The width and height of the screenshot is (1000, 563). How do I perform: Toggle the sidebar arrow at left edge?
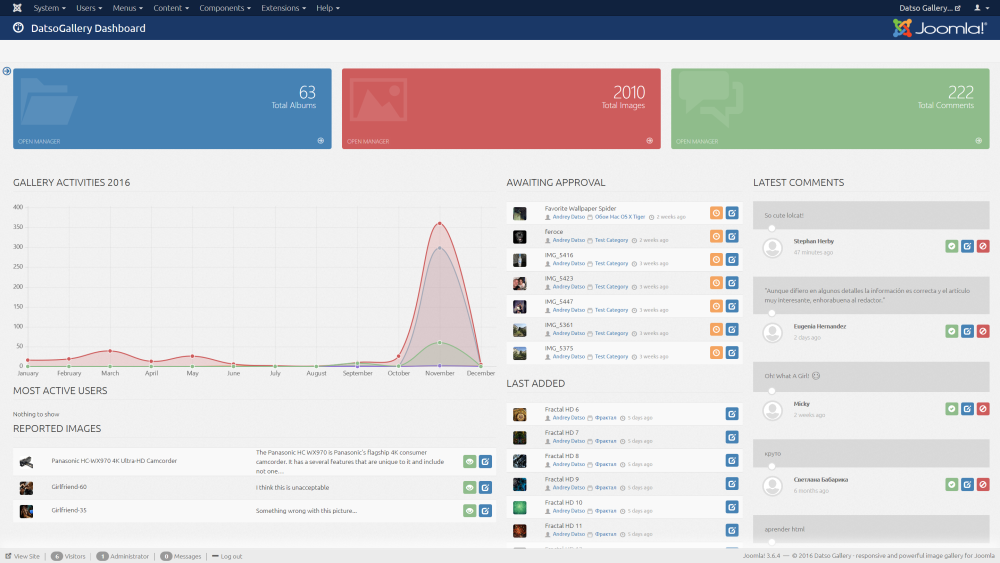point(6,71)
